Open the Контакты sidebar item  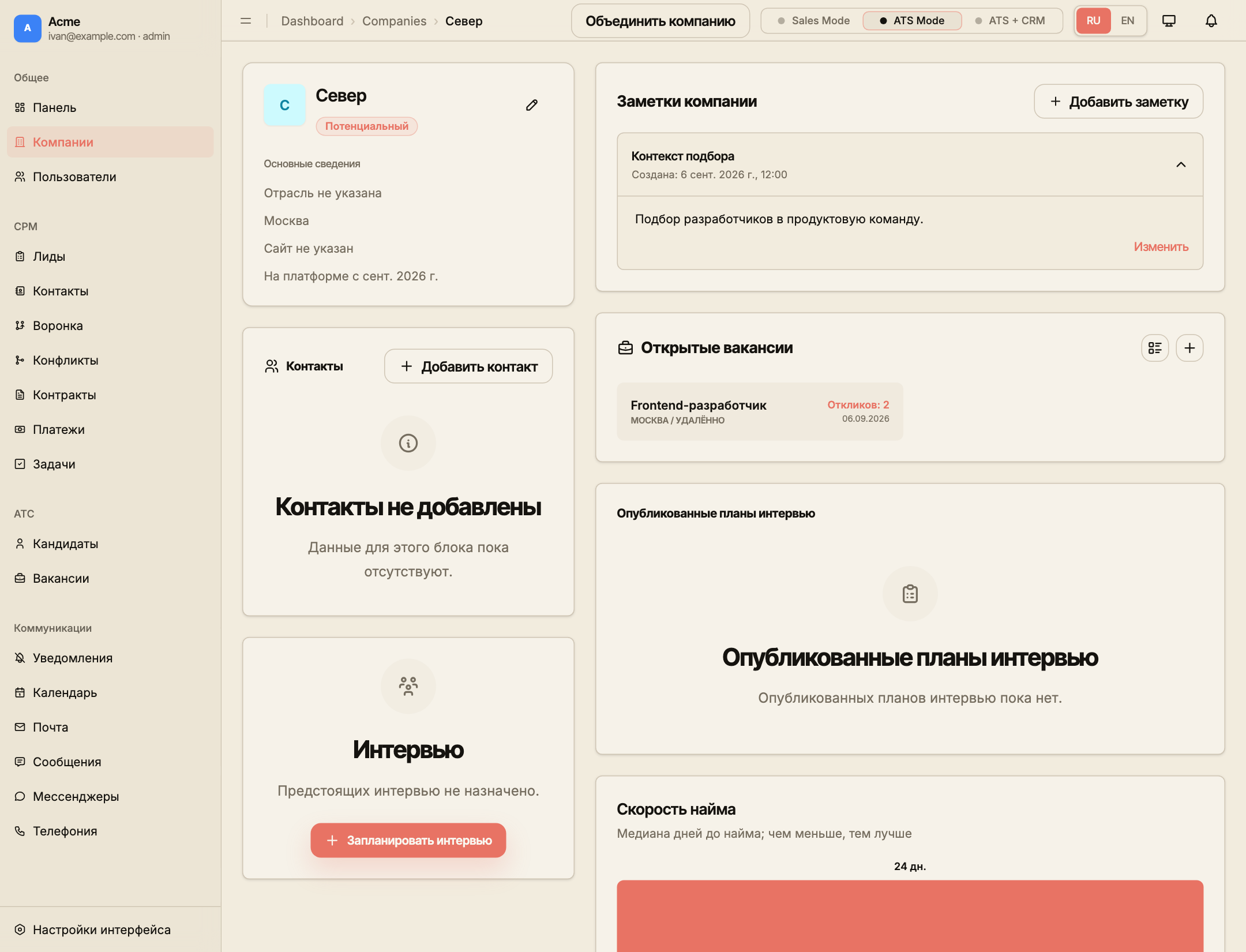[x=110, y=291]
